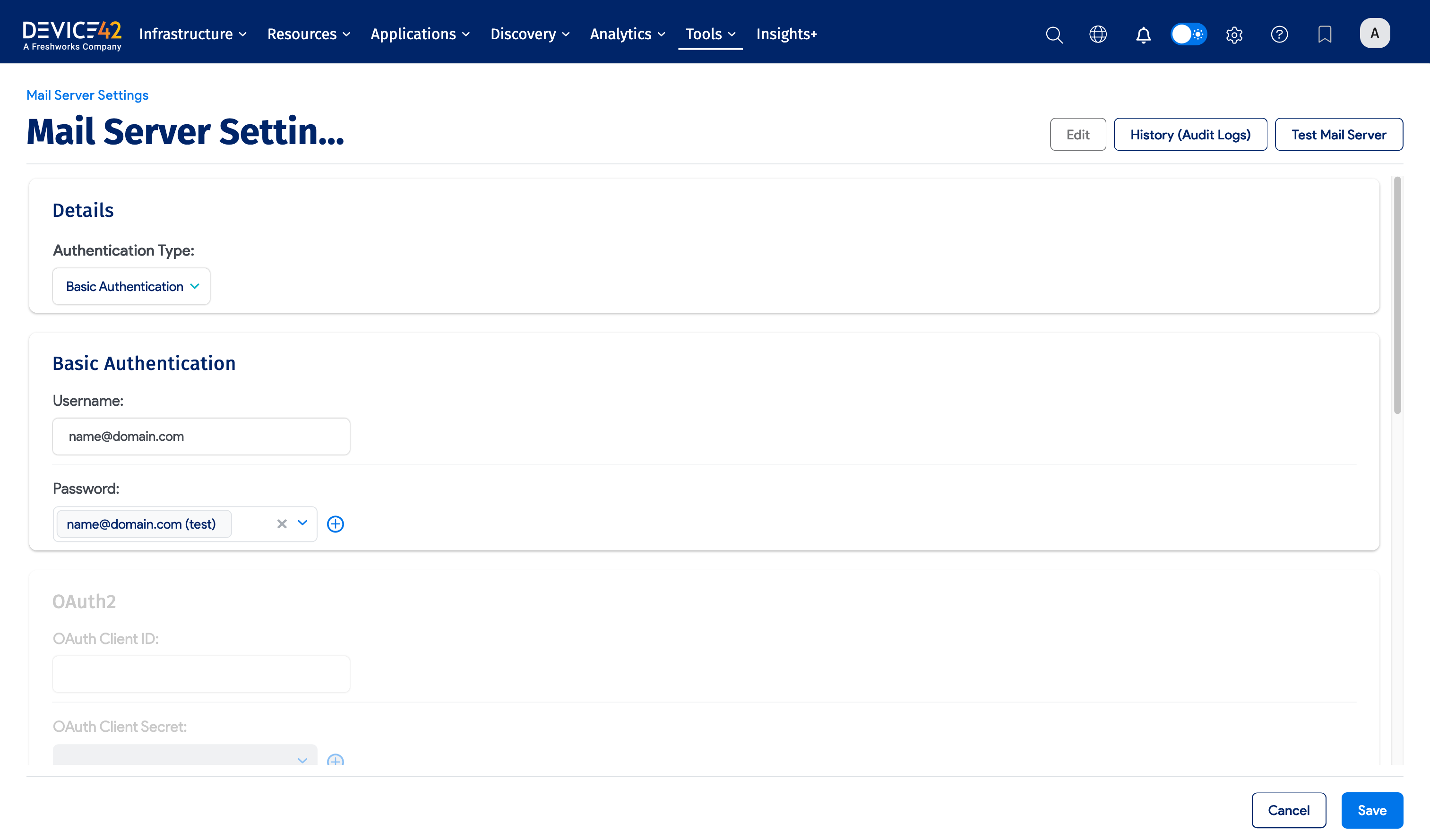This screenshot has width=1430, height=840.
Task: Open the notifications bell
Action: (1143, 34)
